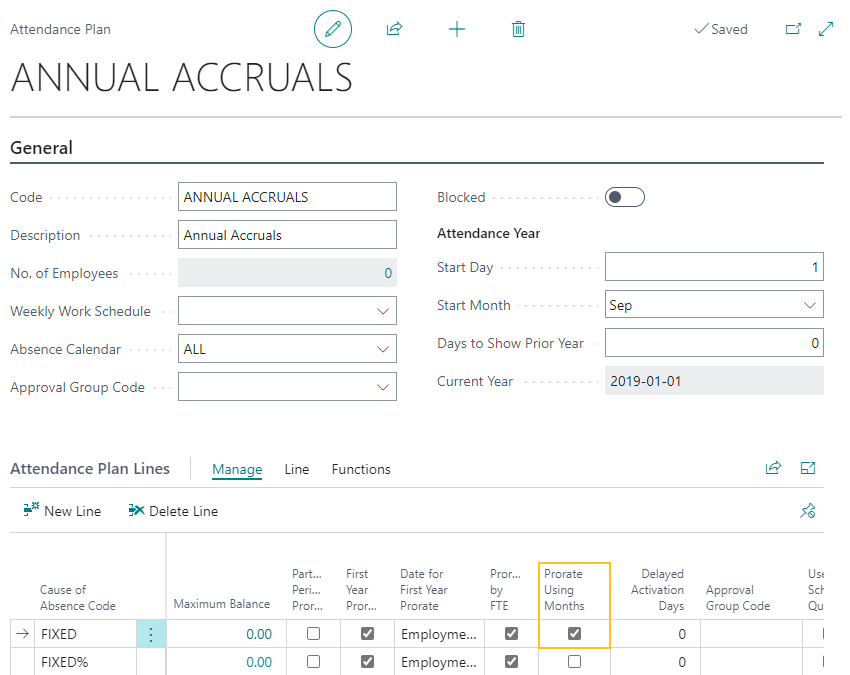Enable Prorate Using Months for FIXED% line
The image size is (850, 675).
(574, 662)
